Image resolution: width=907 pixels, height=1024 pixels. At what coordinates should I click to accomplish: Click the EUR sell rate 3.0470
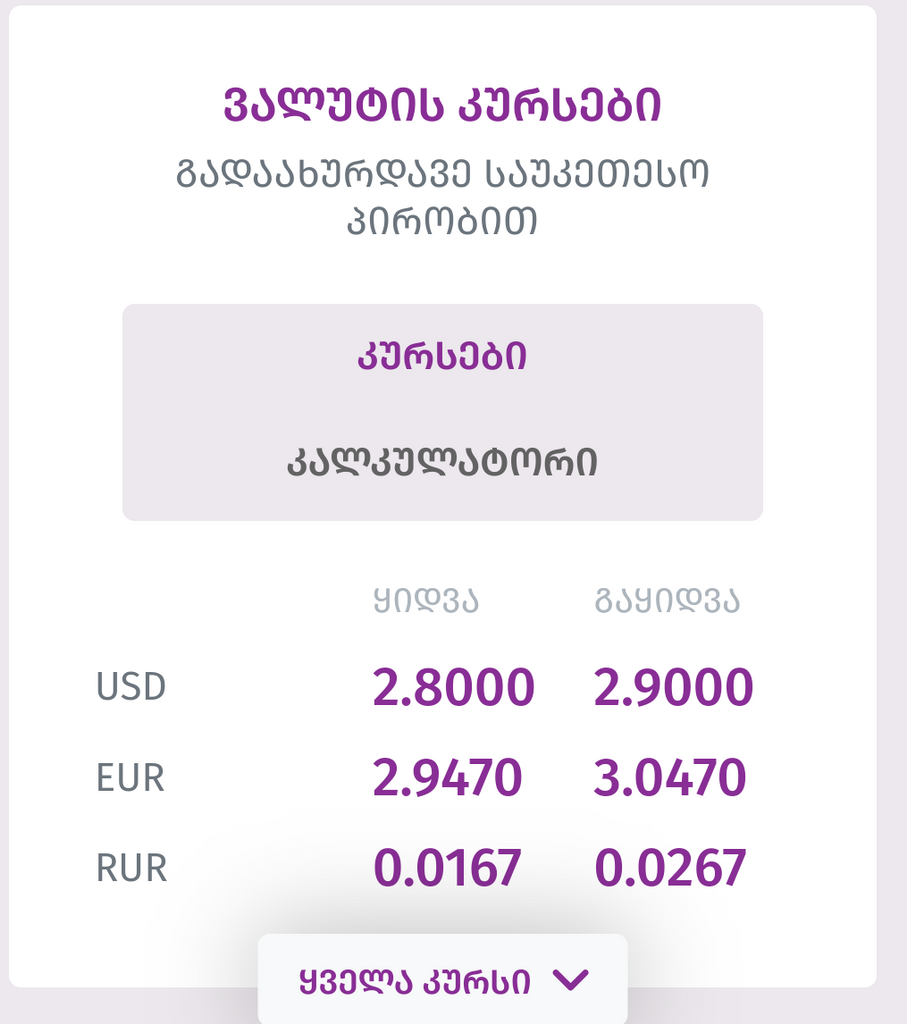tap(669, 777)
